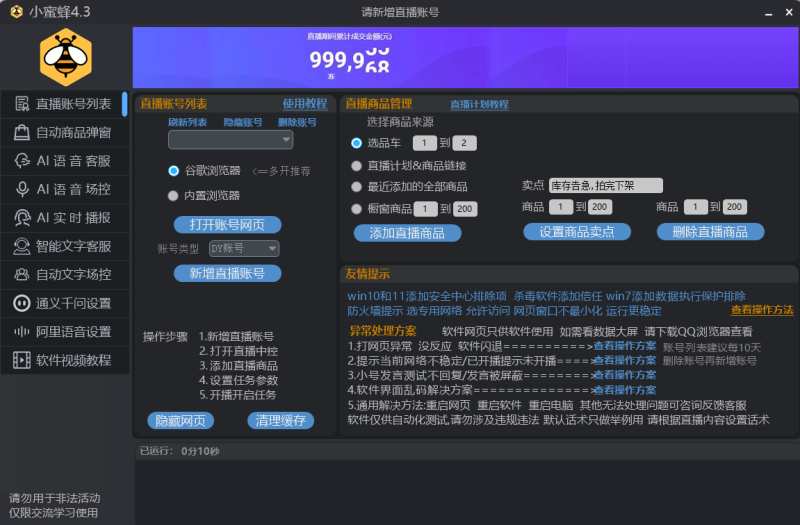Click 商品 start field above 设置商品卖点
800x525 pixels.
(561, 207)
